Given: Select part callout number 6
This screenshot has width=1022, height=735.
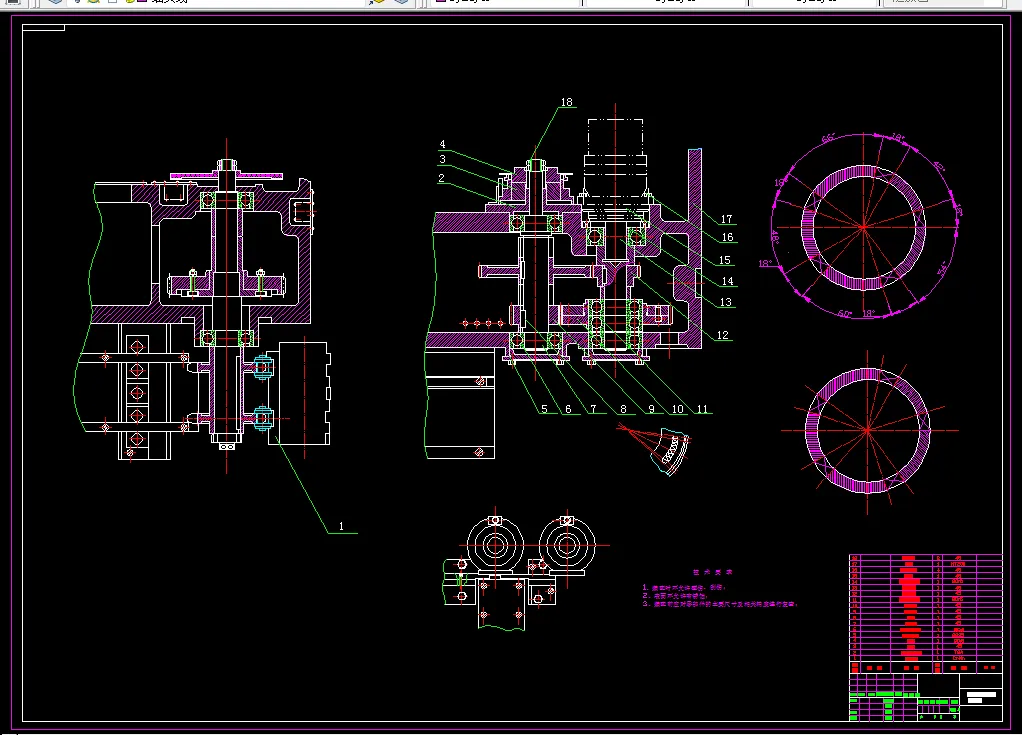Looking at the screenshot, I should (x=568, y=409).
